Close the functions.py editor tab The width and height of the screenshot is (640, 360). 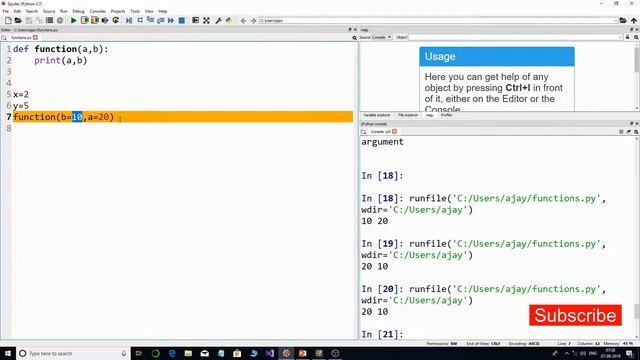point(36,38)
